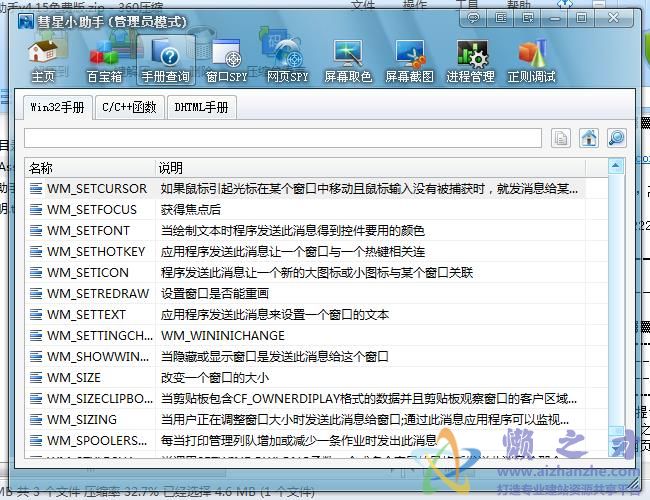Click the row icon for WM_SETCURSOR

pos(36,189)
